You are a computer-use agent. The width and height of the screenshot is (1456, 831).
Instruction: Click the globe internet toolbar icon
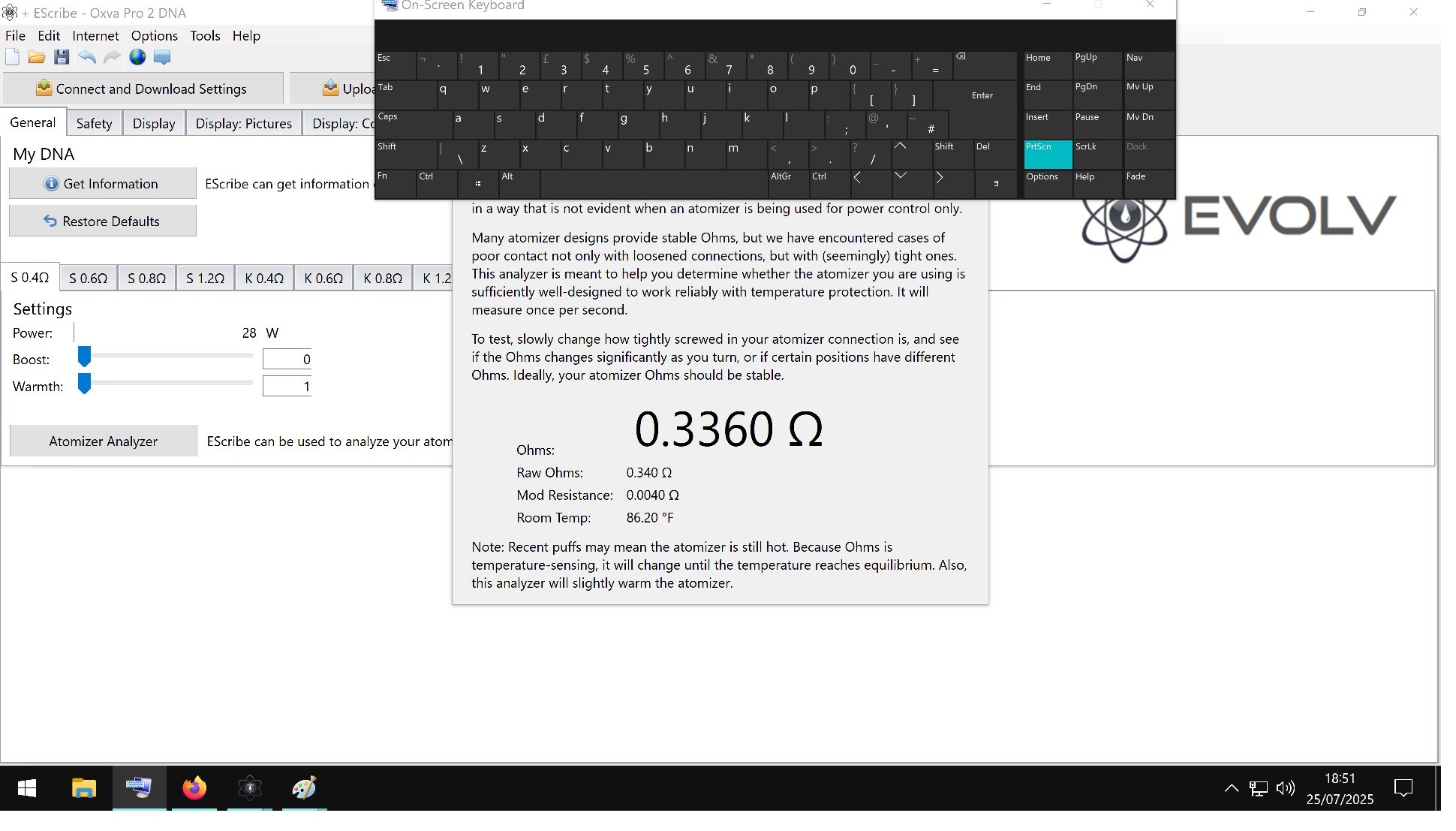coord(137,57)
